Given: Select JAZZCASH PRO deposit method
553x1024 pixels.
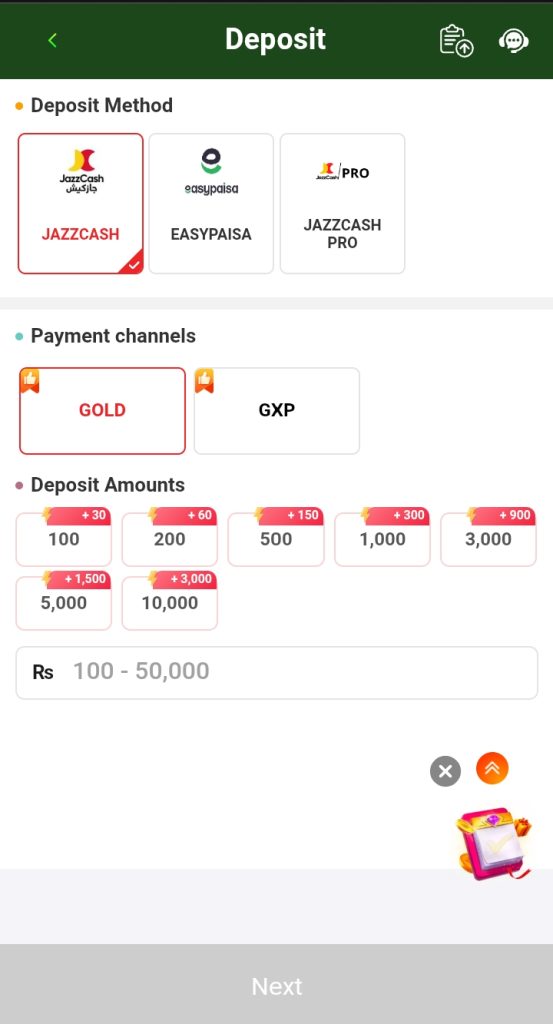Looking at the screenshot, I should [343, 204].
